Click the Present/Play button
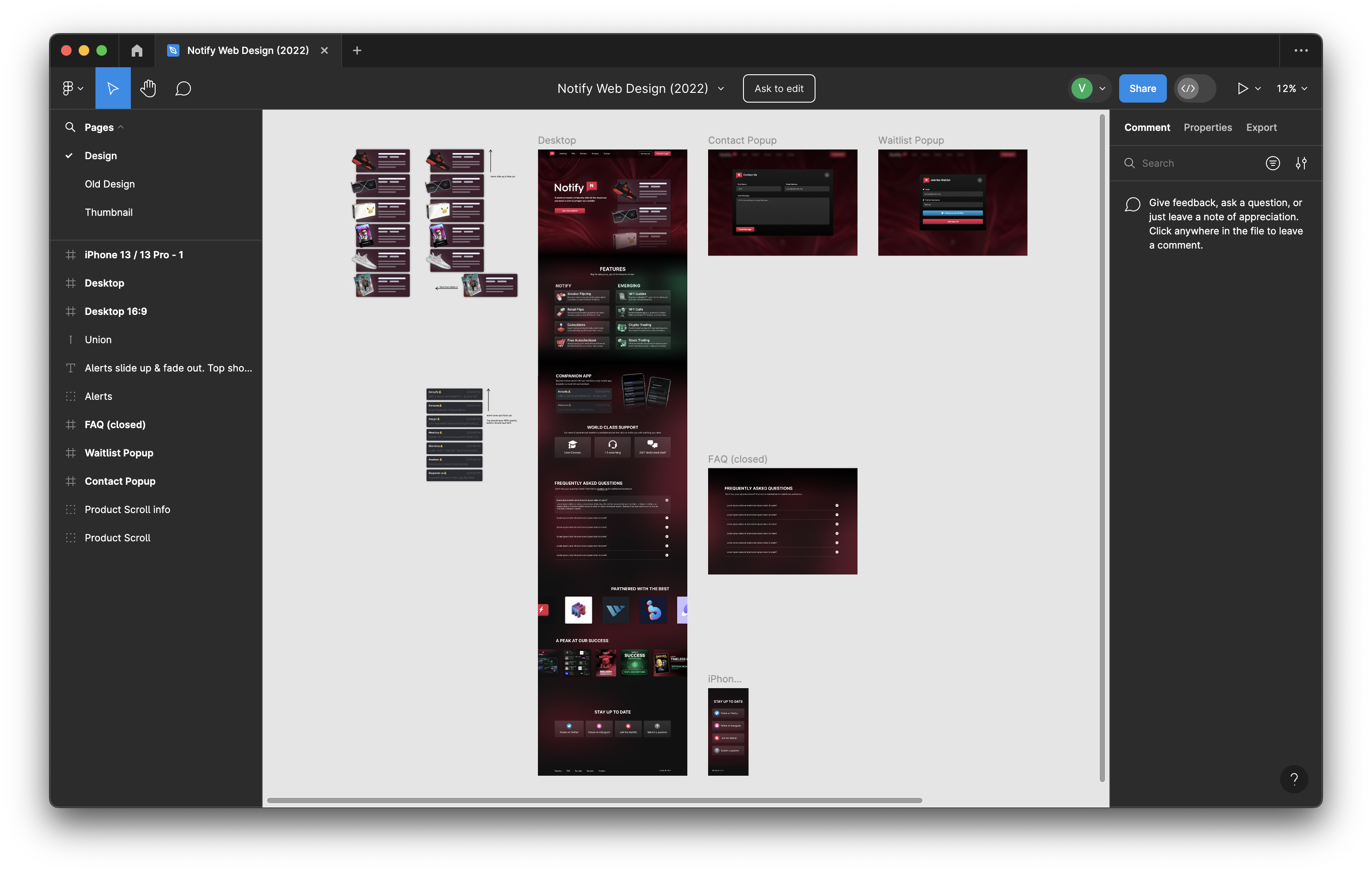Screen dimensions: 1372x873 pyautogui.click(x=1241, y=88)
